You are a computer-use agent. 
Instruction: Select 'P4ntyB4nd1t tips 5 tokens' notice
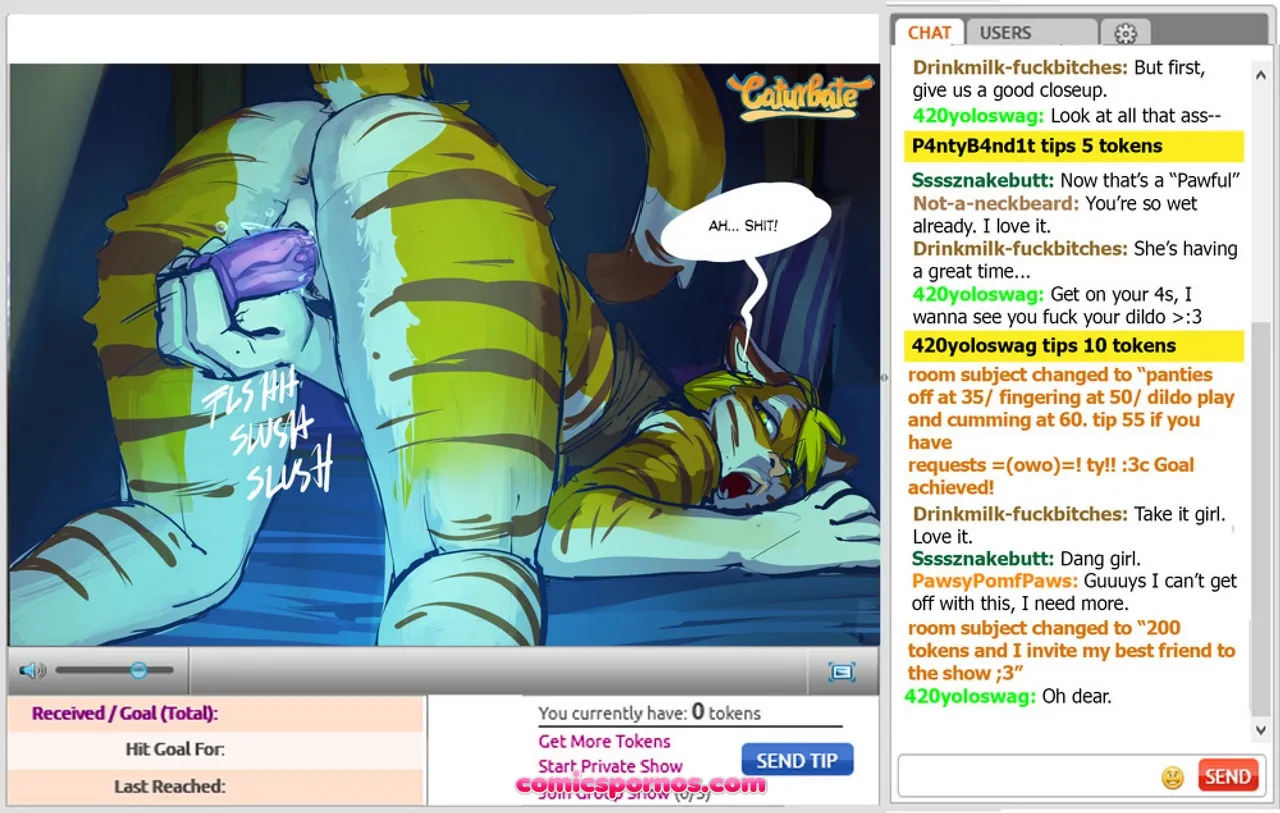click(1073, 146)
